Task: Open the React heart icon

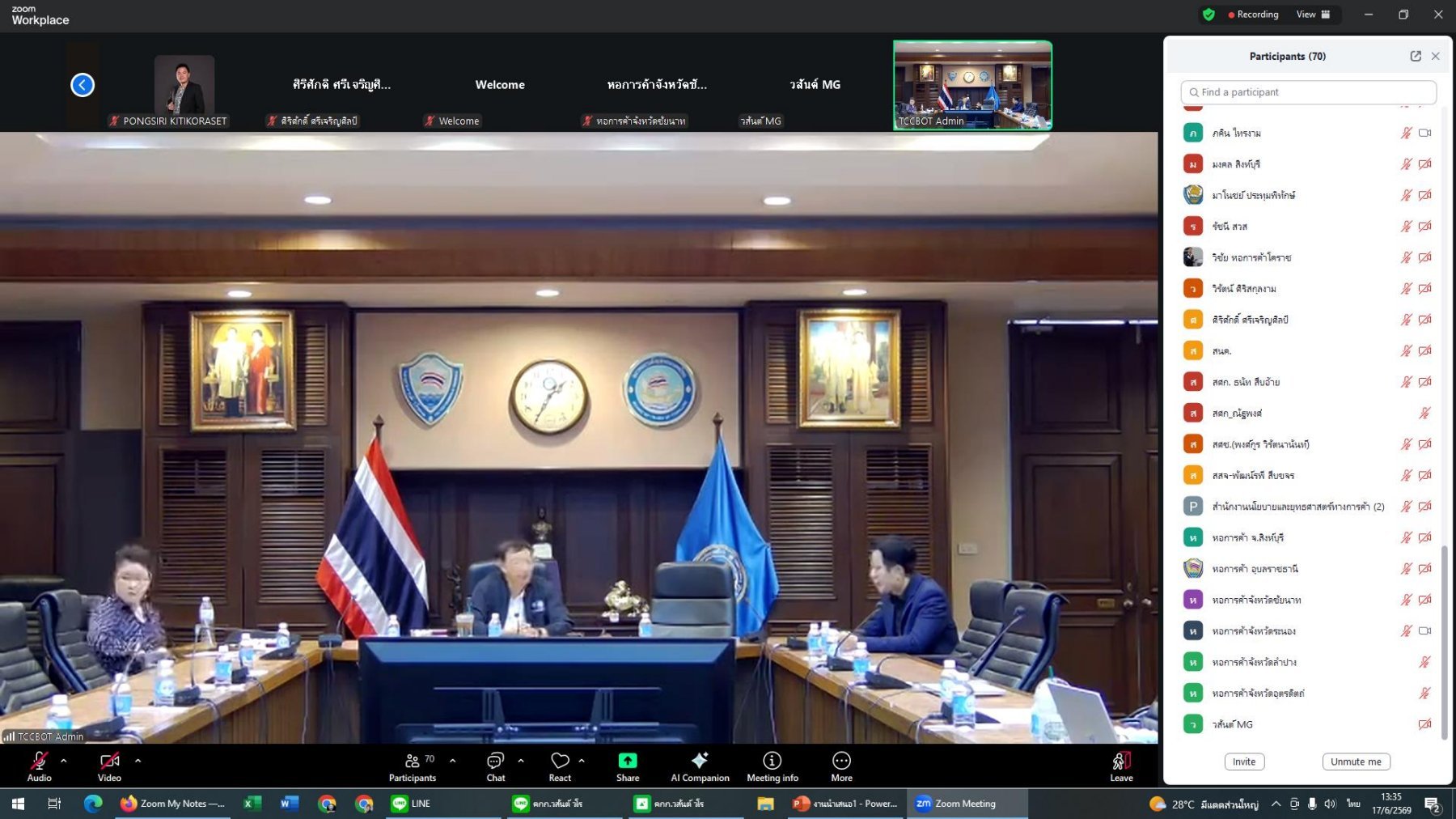Action: click(560, 761)
